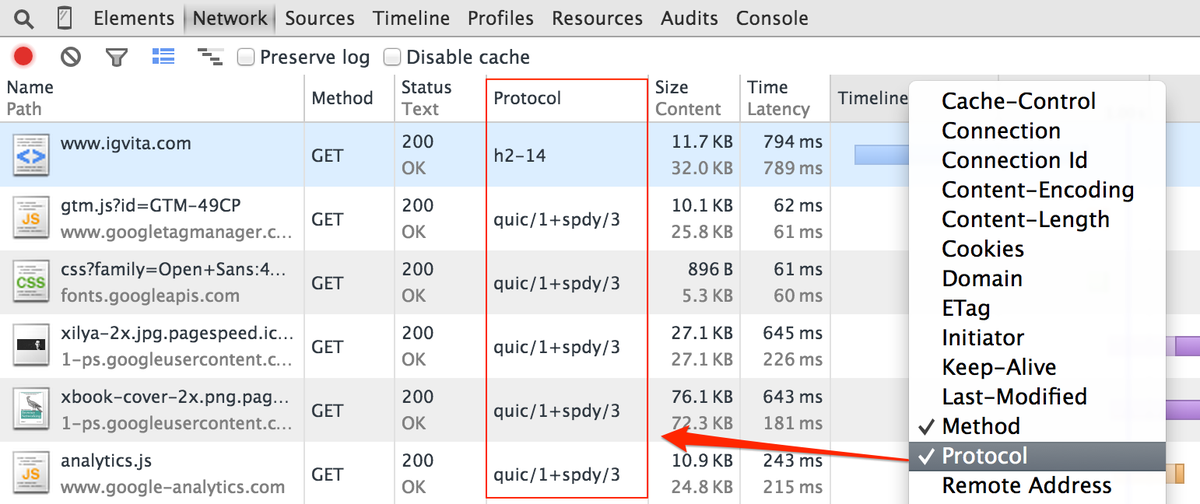This screenshot has height=504, width=1200.
Task: Open the Timeline tab
Action: 413,18
